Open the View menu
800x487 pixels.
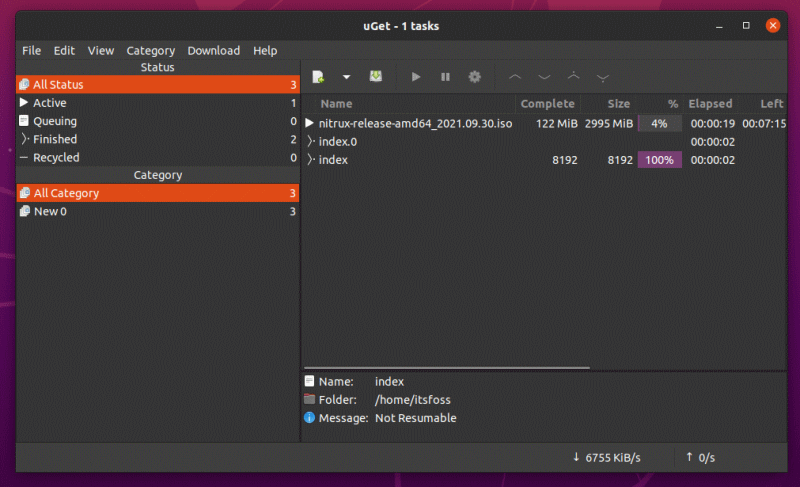coord(101,50)
